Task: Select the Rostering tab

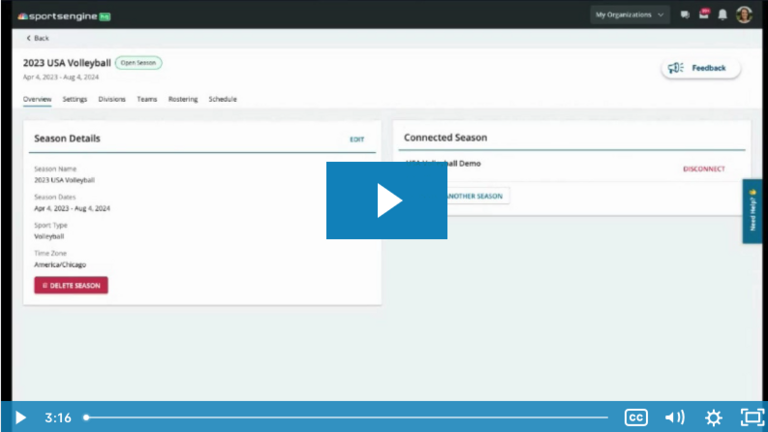Action: pyautogui.click(x=183, y=99)
